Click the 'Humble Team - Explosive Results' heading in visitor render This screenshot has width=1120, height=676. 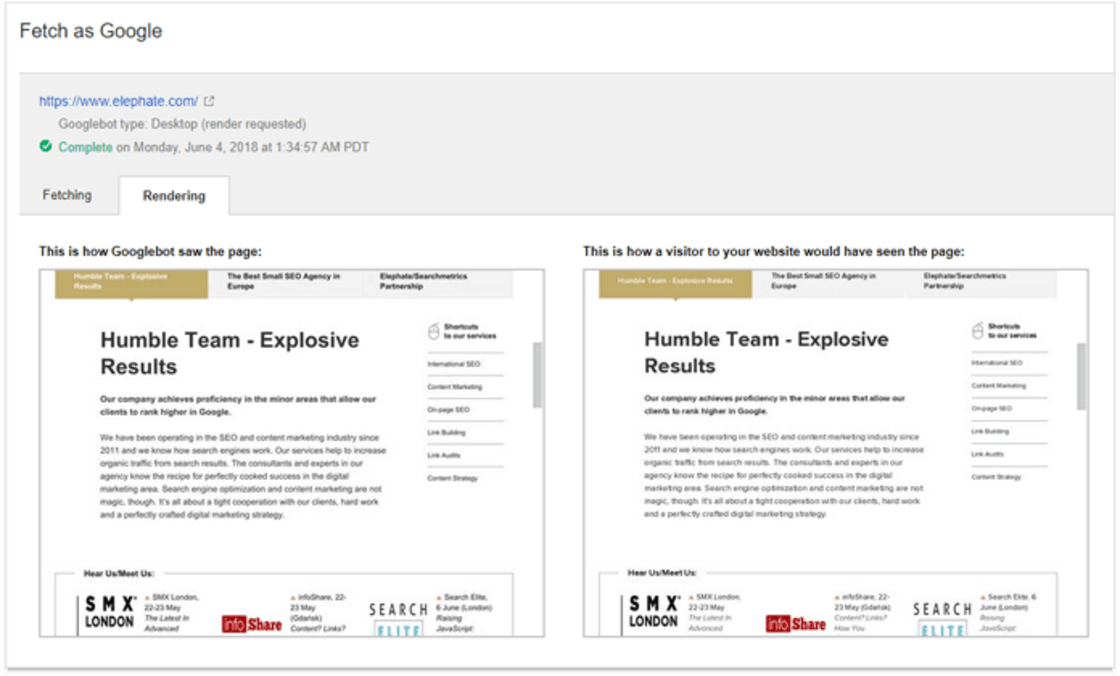(x=766, y=352)
